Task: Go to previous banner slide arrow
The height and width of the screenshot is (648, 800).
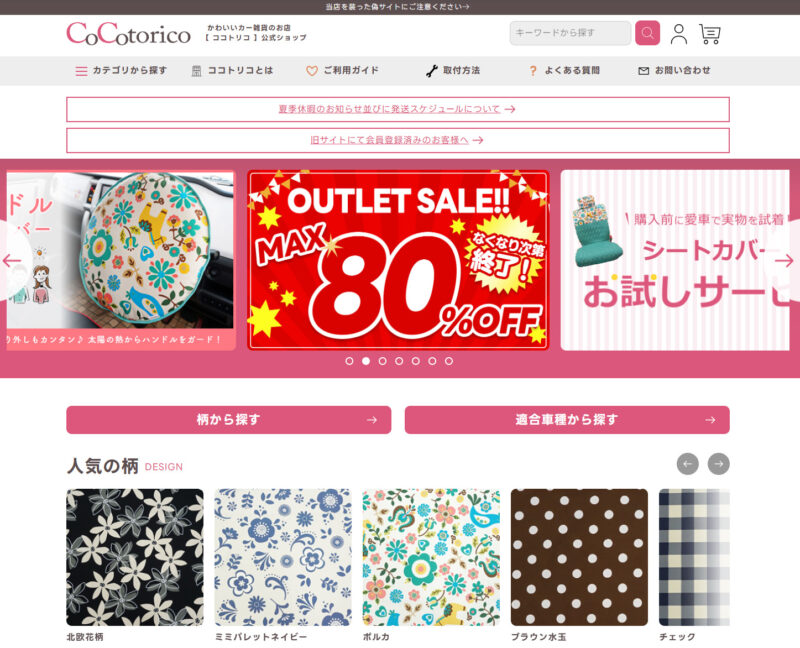Action: [x=12, y=261]
